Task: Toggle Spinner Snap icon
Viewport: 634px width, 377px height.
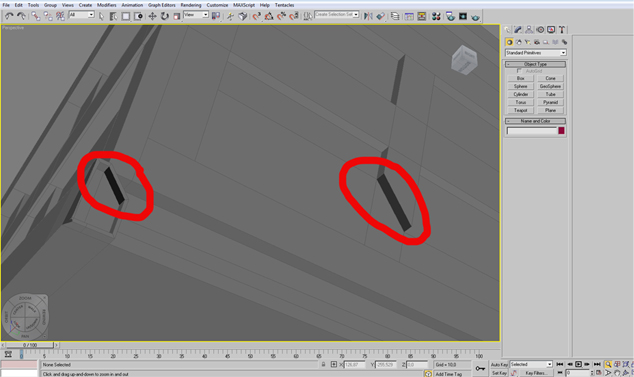Action: pyautogui.click(x=294, y=16)
